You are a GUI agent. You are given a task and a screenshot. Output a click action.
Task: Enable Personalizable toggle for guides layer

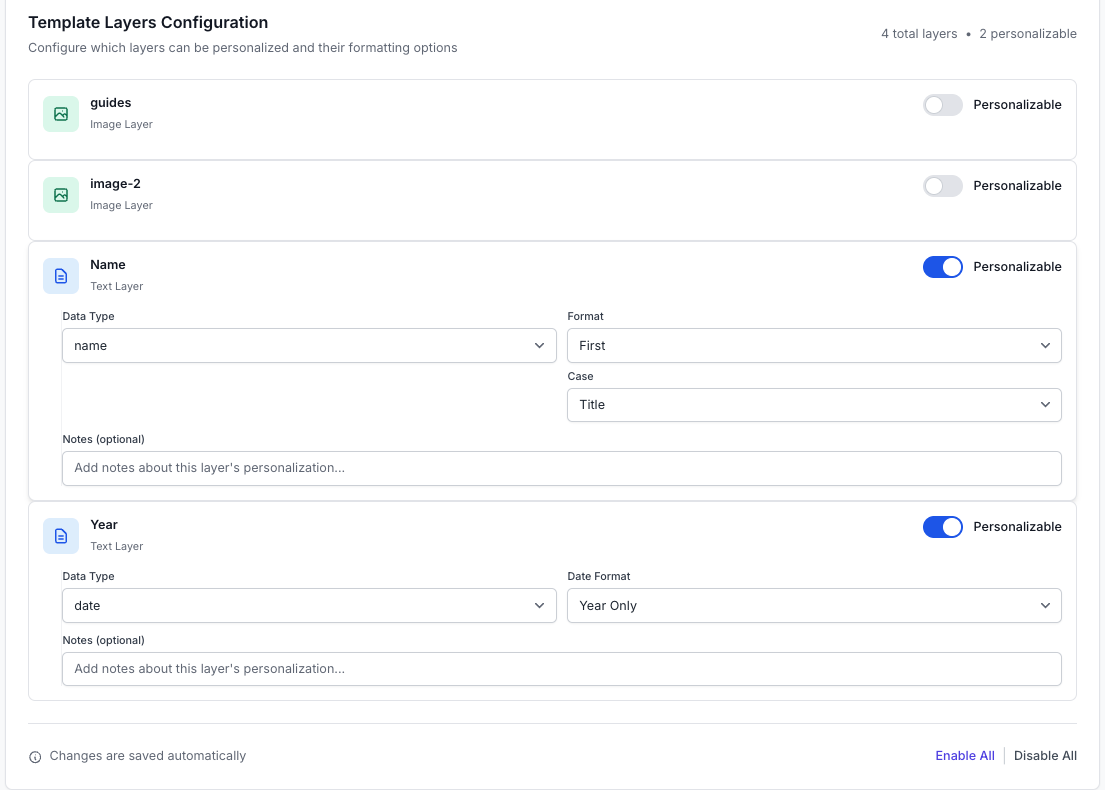pos(942,105)
